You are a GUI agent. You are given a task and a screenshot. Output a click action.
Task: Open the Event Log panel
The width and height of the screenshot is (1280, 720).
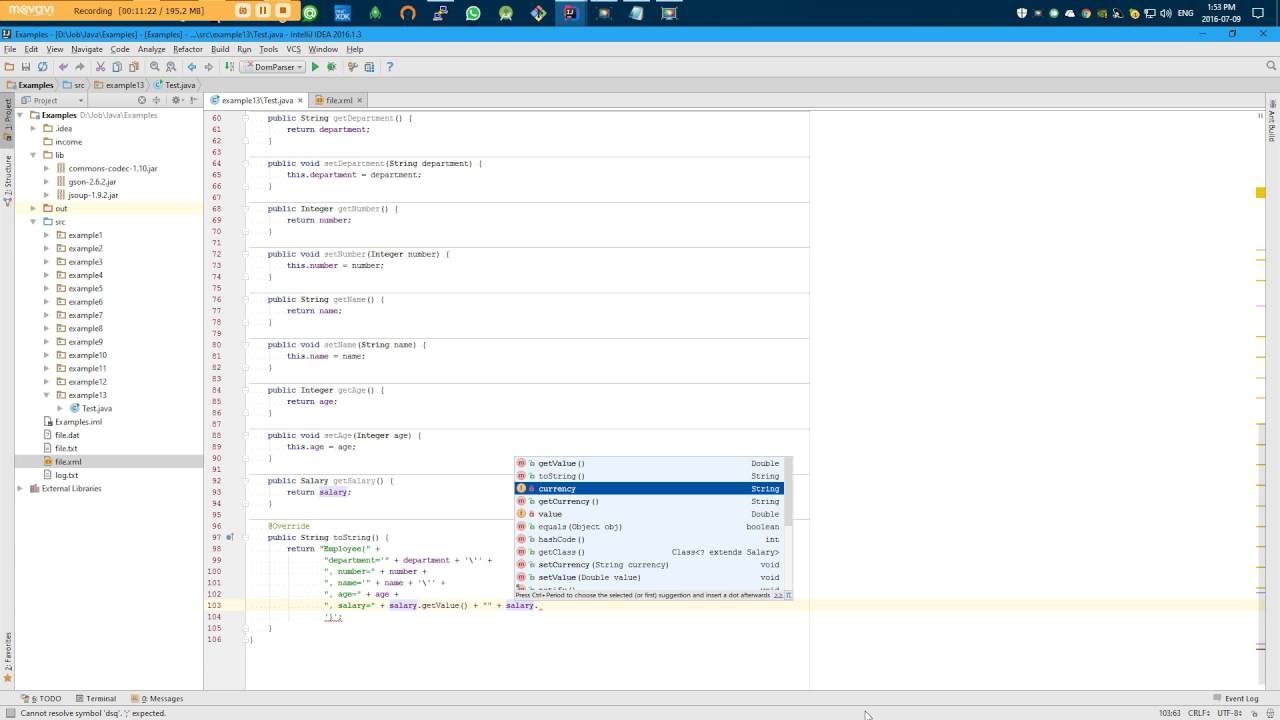click(x=1240, y=699)
